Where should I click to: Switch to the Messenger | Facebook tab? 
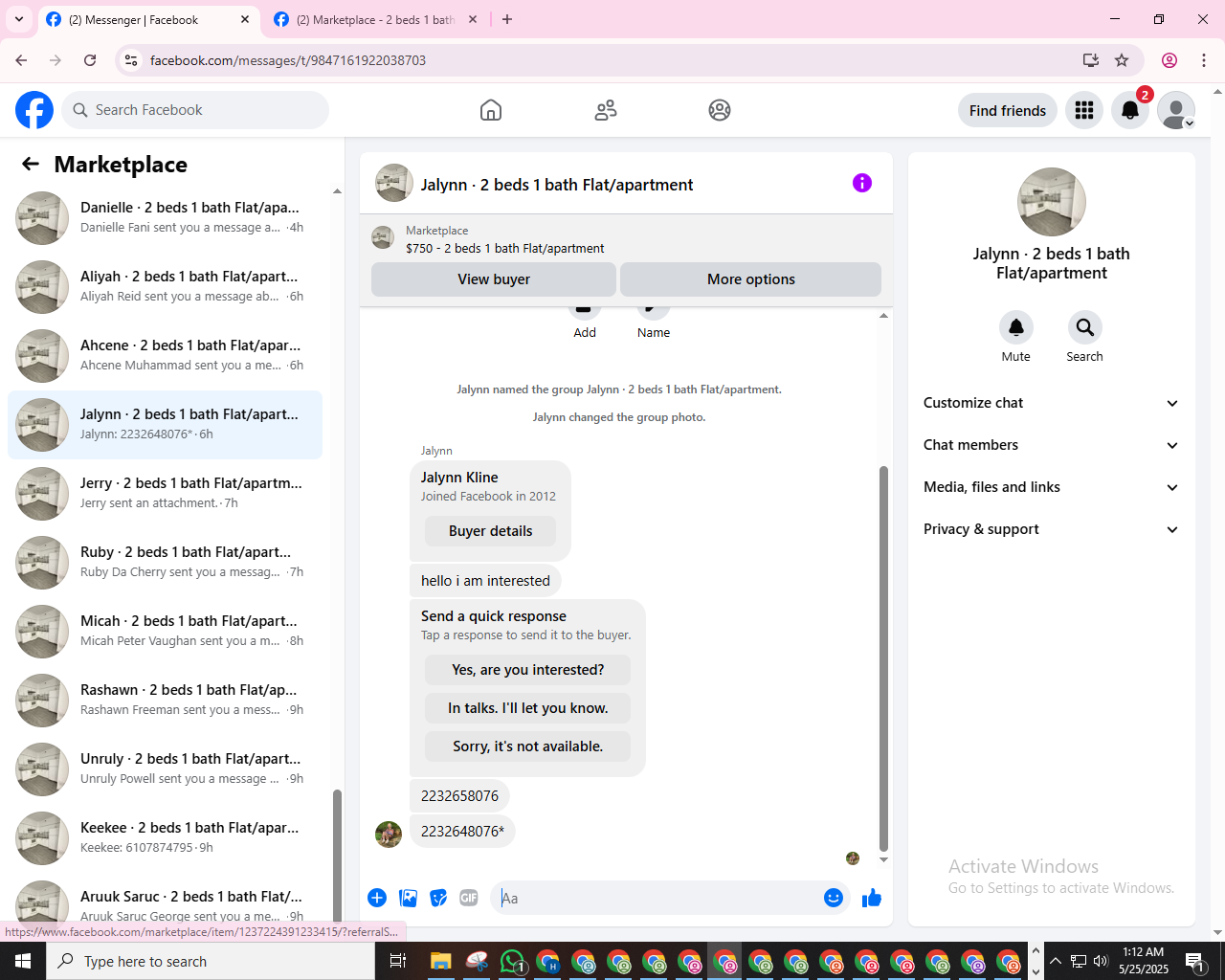tap(148, 19)
